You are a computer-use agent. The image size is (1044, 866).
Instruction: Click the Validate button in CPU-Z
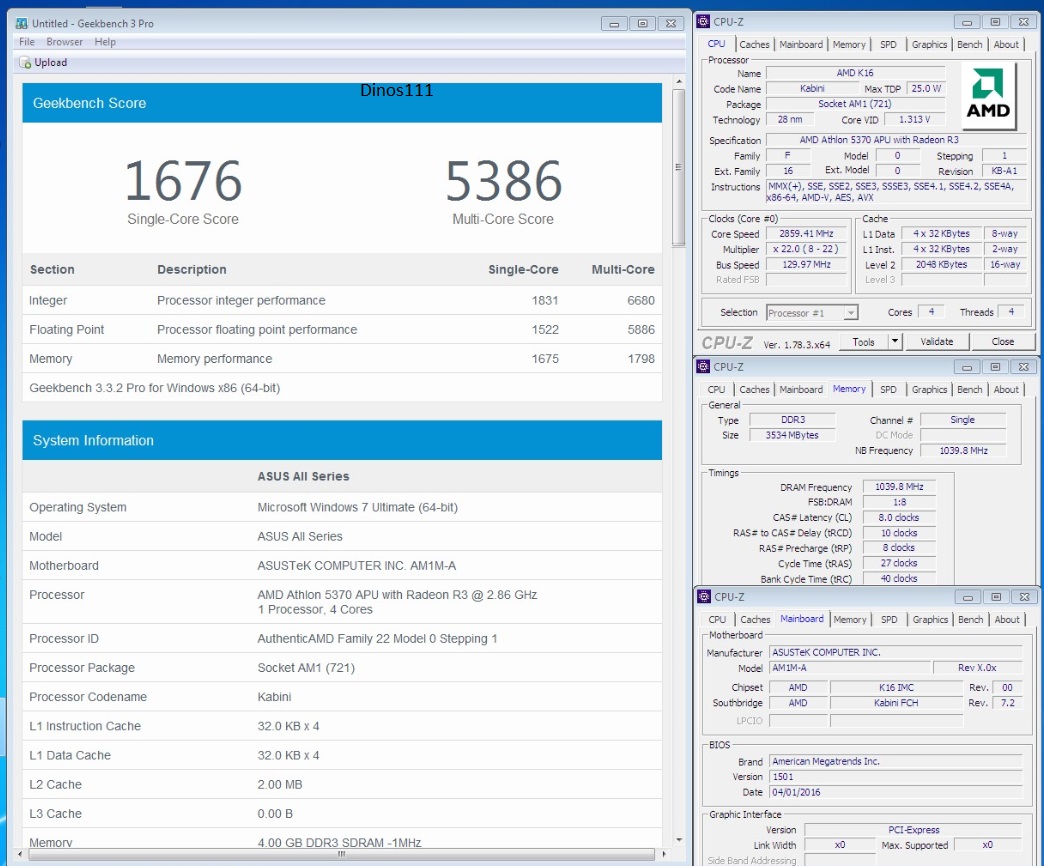point(937,341)
